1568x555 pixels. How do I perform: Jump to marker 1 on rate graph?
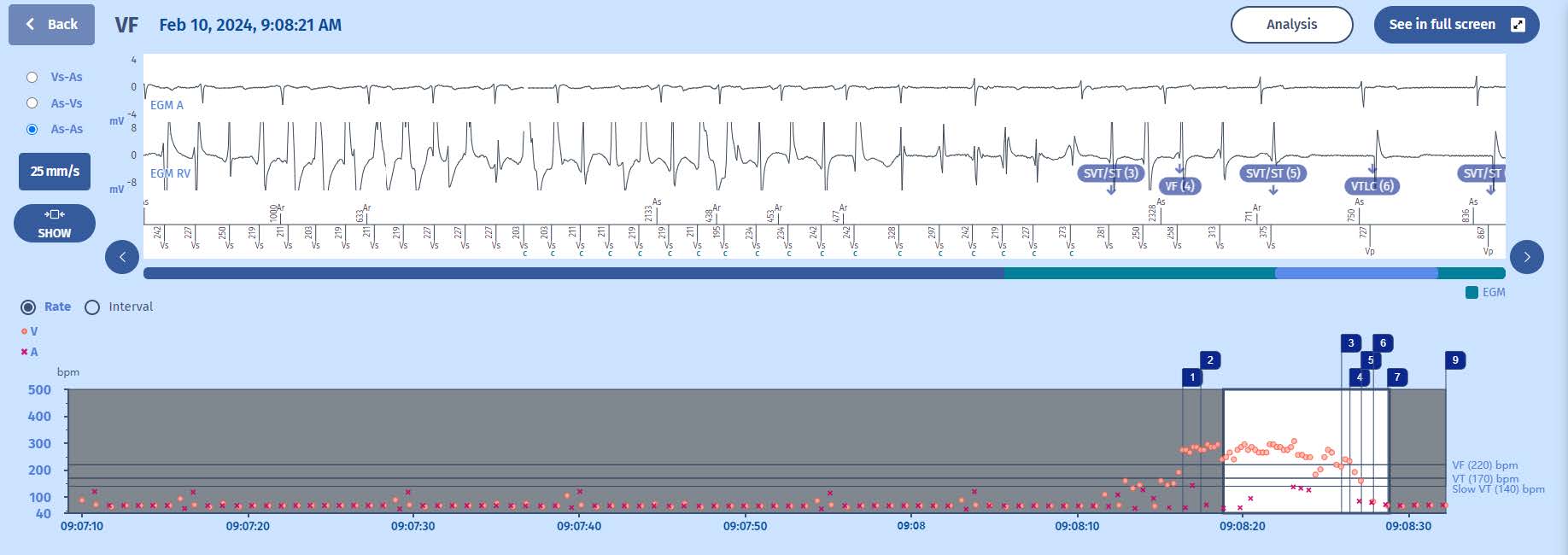[1192, 377]
